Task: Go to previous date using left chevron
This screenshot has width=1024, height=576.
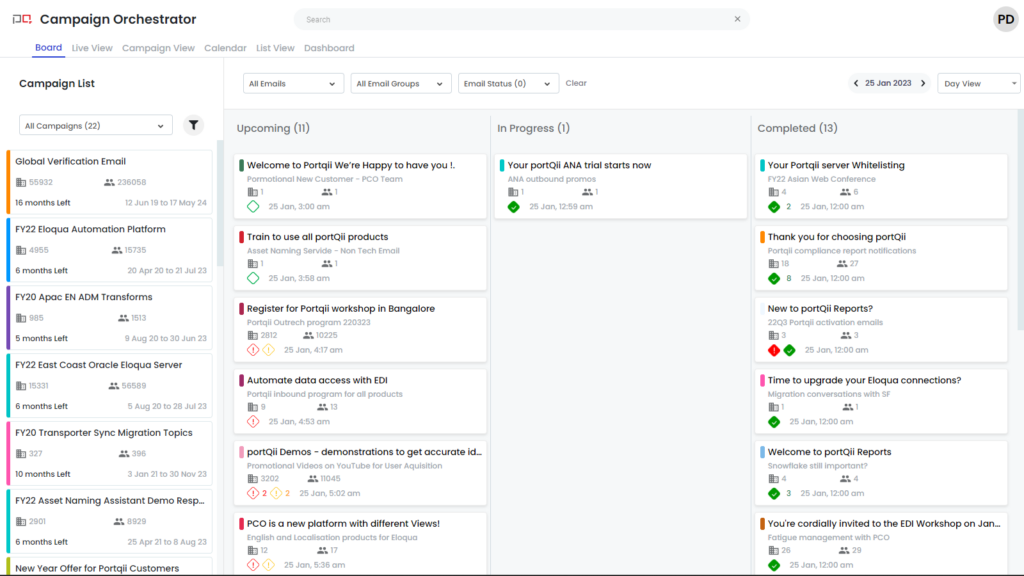Action: tap(856, 84)
